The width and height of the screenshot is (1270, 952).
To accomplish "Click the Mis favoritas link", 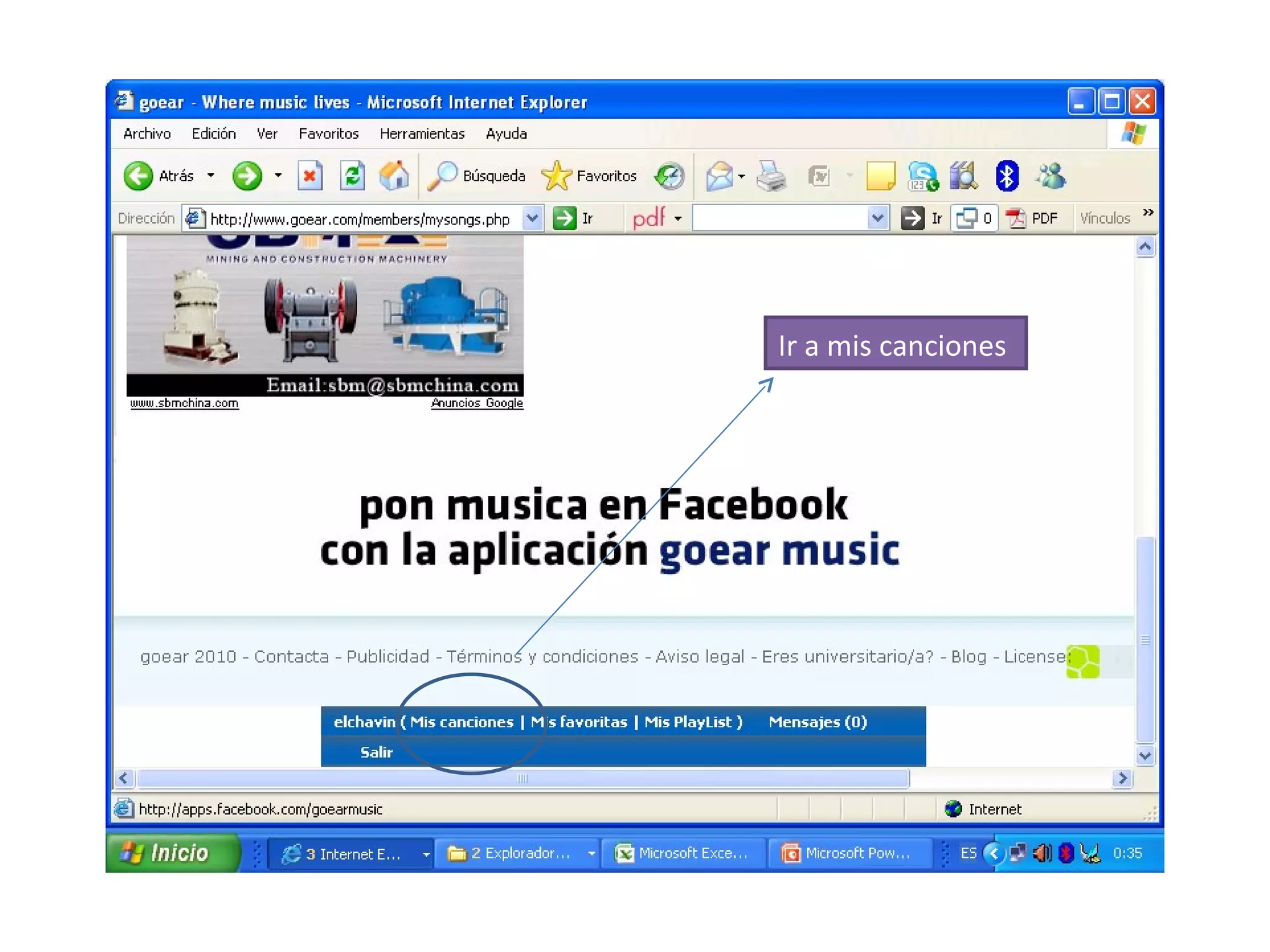I will (x=579, y=722).
